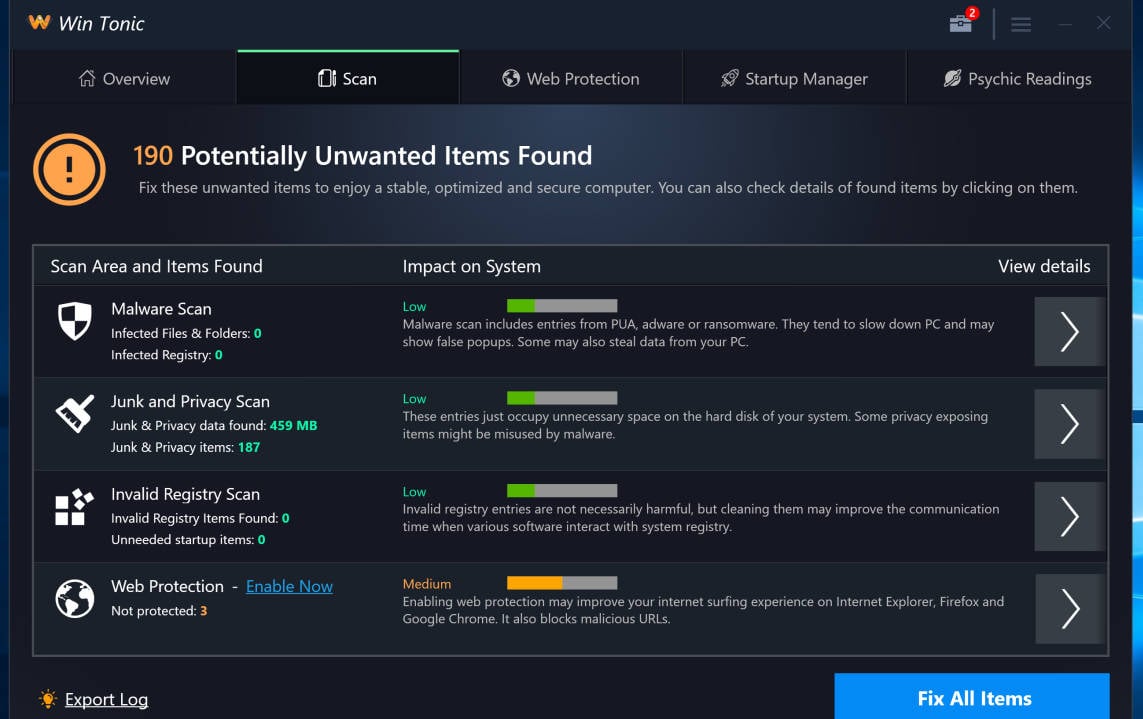Switch to the Overview tab

point(124,79)
